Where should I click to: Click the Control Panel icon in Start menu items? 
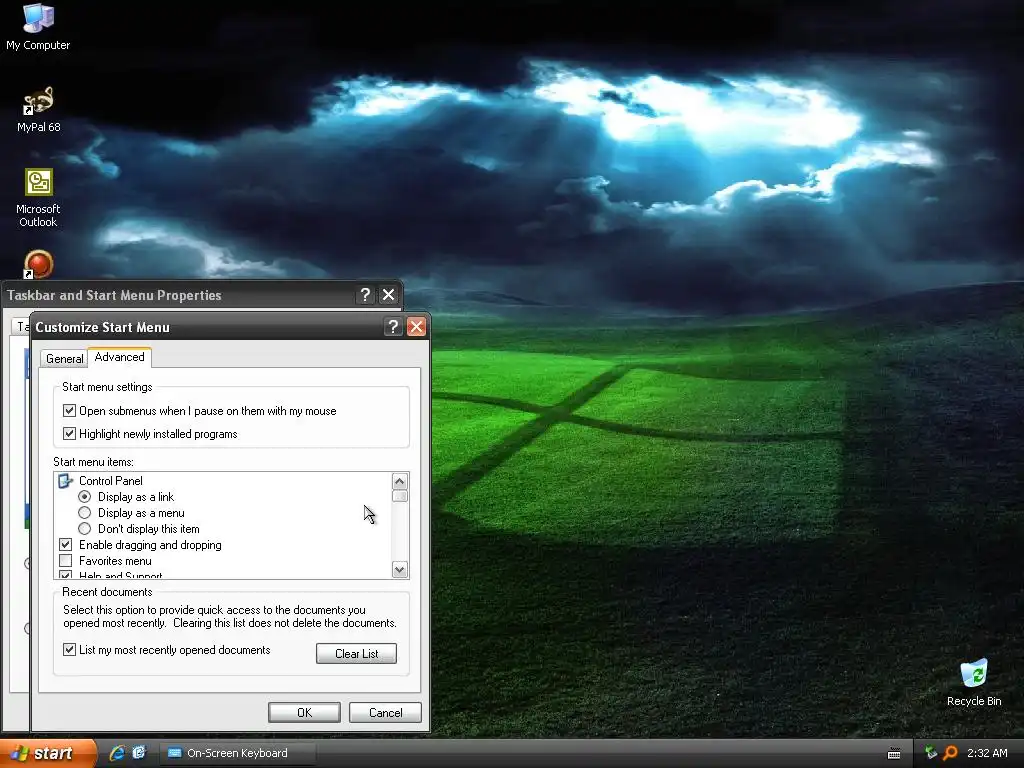[65, 481]
